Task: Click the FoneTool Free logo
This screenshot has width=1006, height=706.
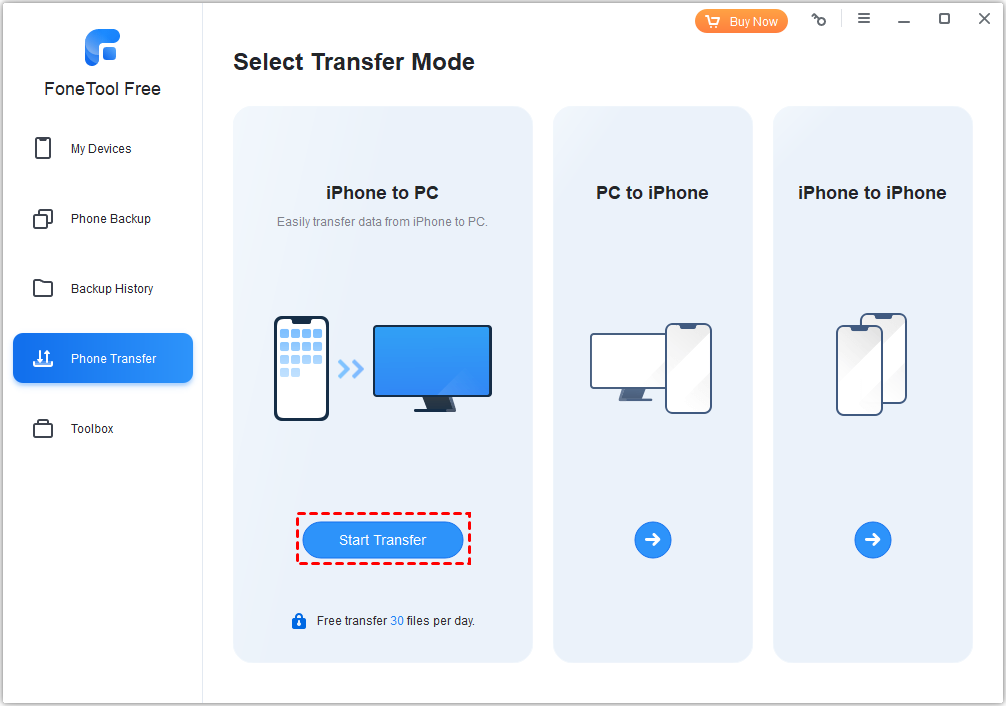Action: [102, 47]
